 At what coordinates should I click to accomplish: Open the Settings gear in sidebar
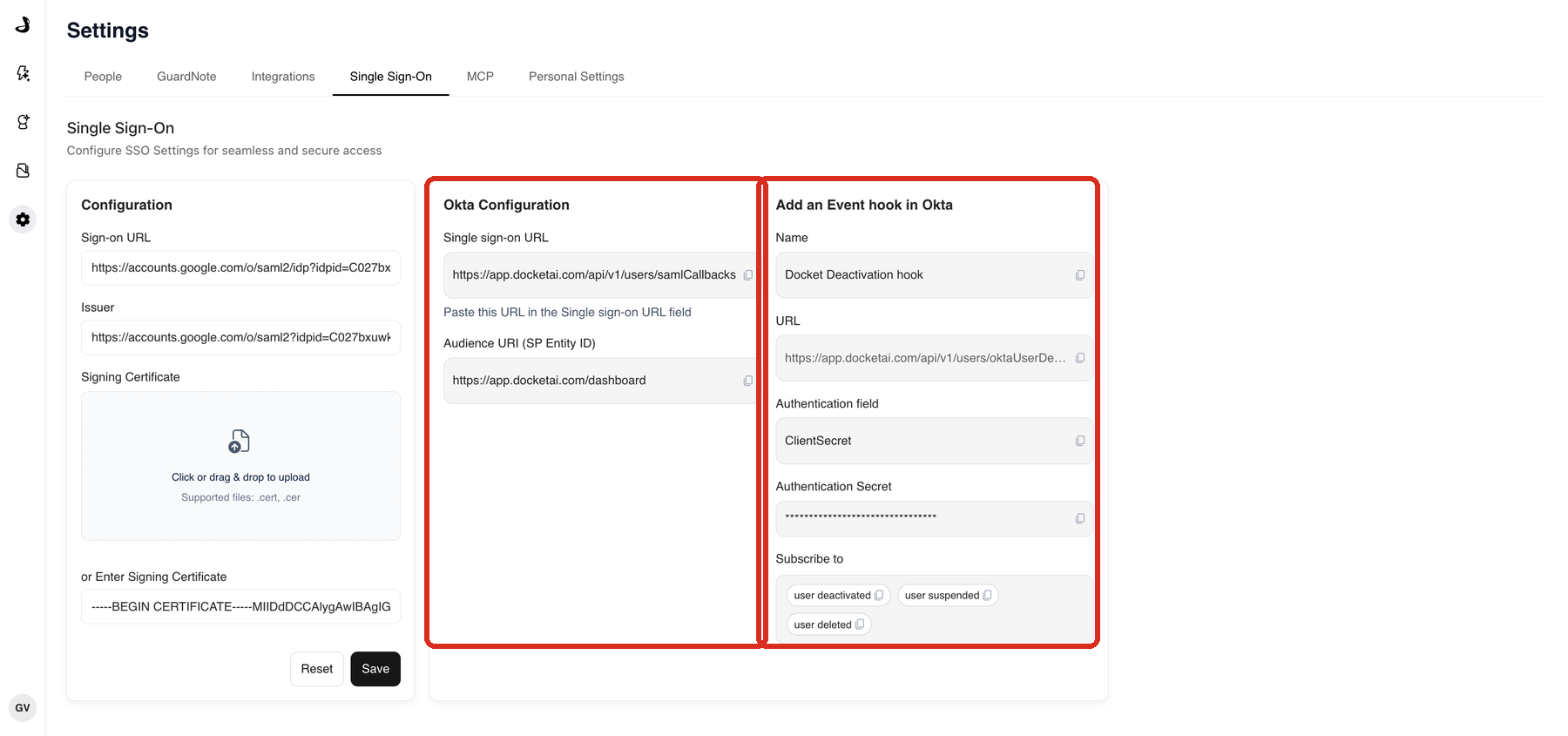pyautogui.click(x=23, y=219)
